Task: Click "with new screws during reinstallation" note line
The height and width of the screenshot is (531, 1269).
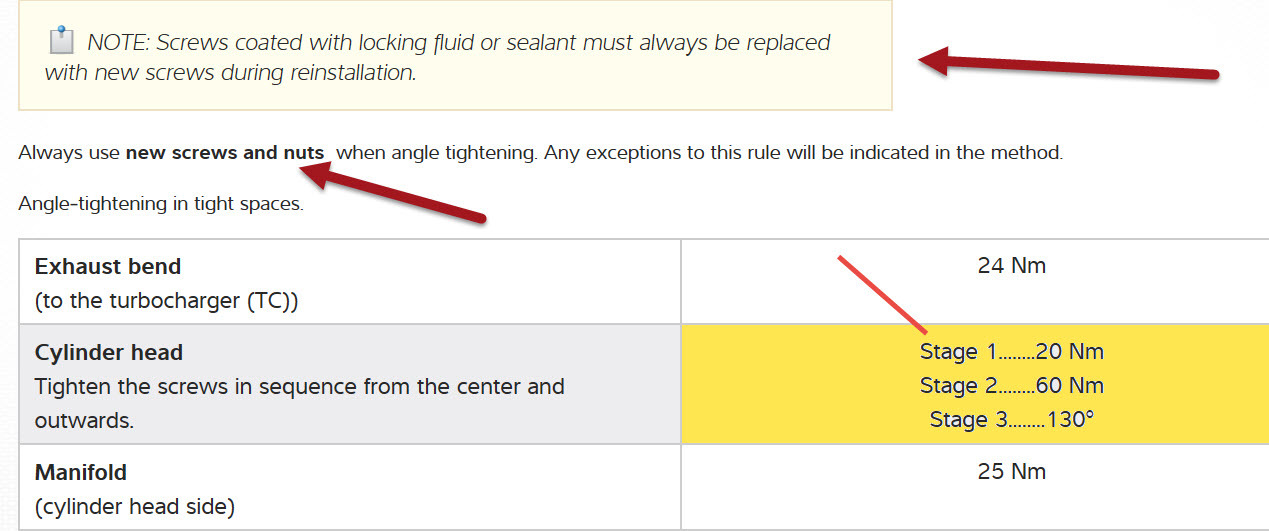Action: click(230, 73)
